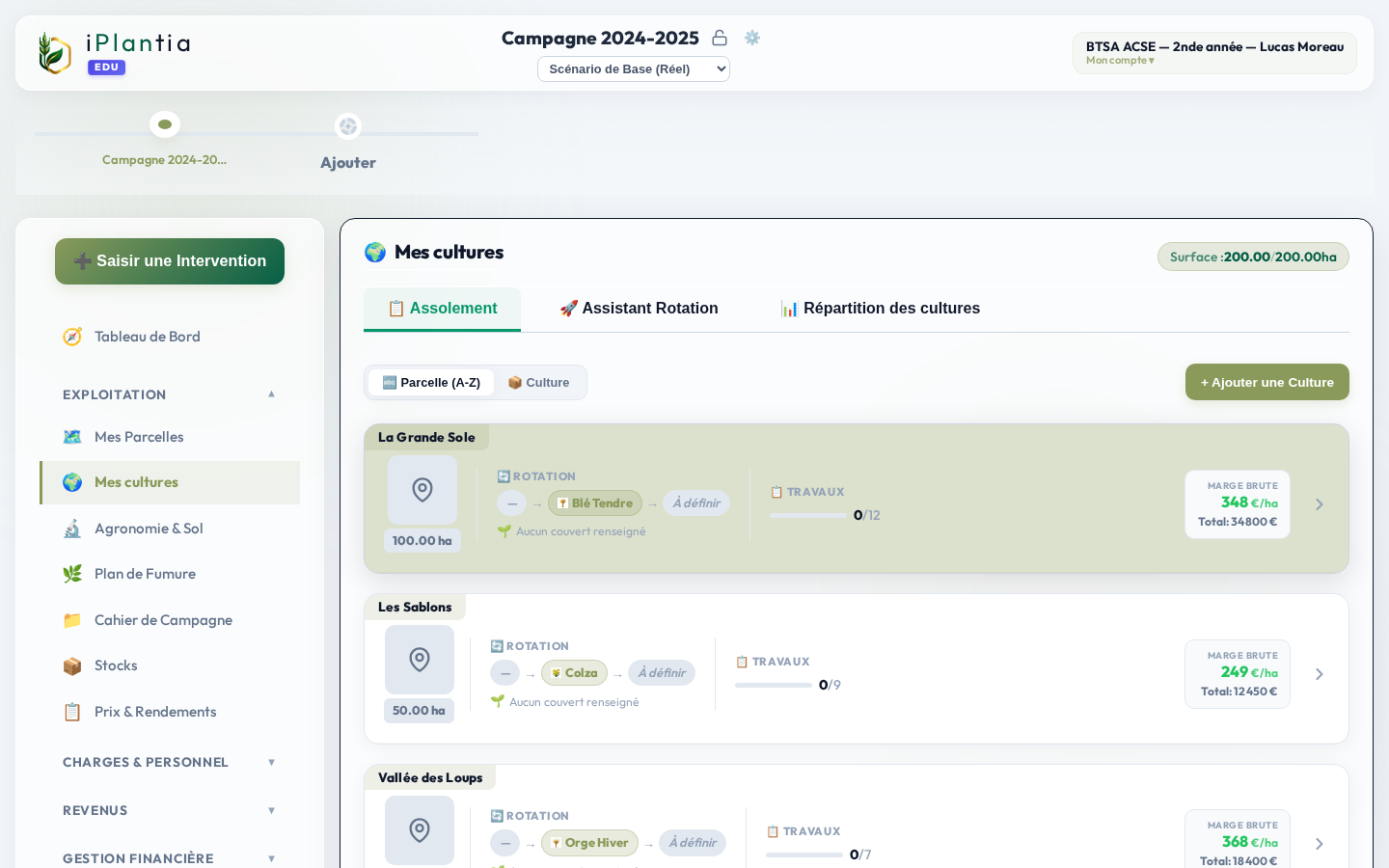This screenshot has height=868, width=1389.
Task: Click marge brute 348 €/ha card
Action: click(1238, 504)
